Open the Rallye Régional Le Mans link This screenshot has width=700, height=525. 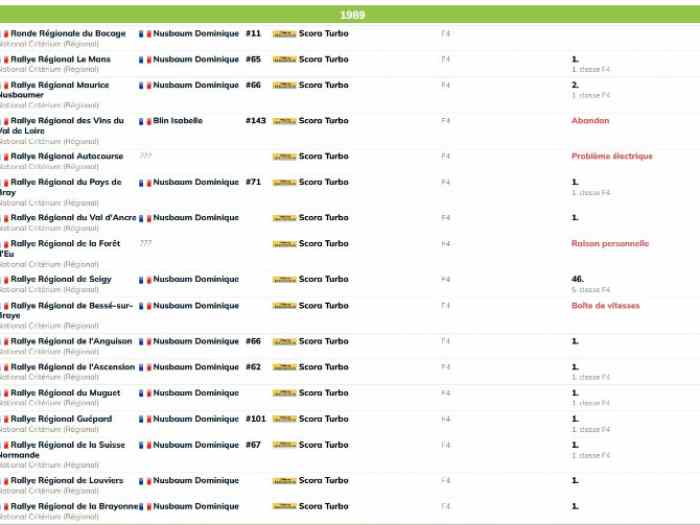(x=60, y=59)
